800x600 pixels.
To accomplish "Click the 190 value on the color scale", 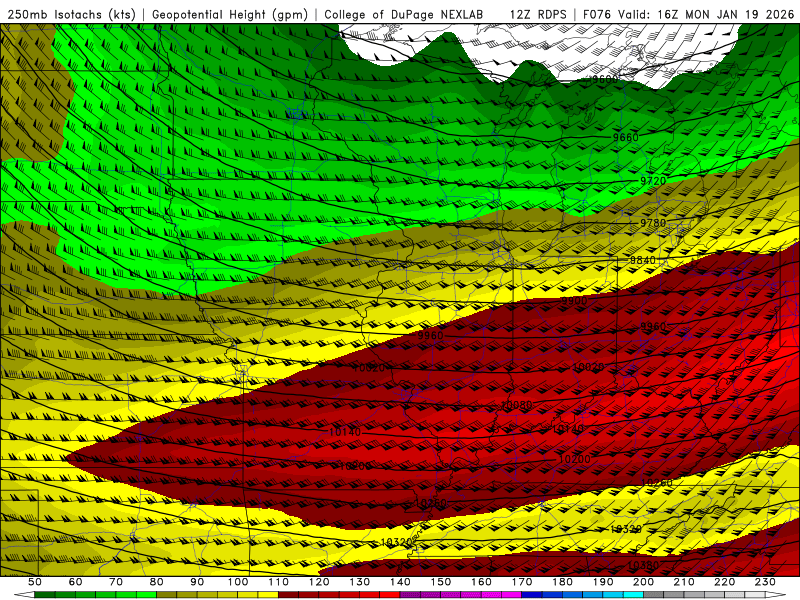I will tap(603, 582).
